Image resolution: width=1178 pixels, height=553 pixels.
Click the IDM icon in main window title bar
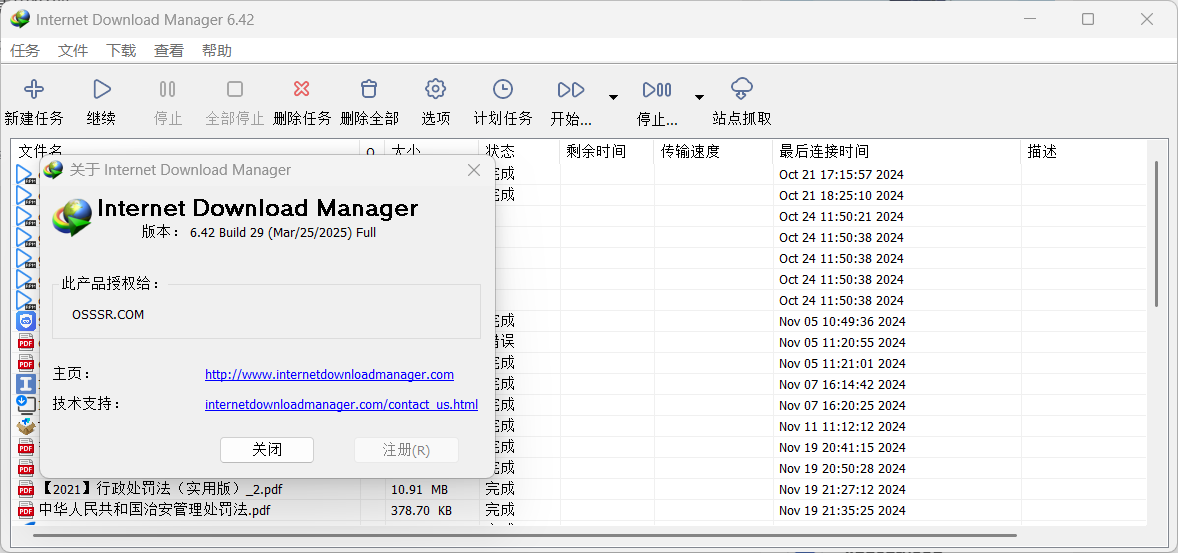point(20,19)
